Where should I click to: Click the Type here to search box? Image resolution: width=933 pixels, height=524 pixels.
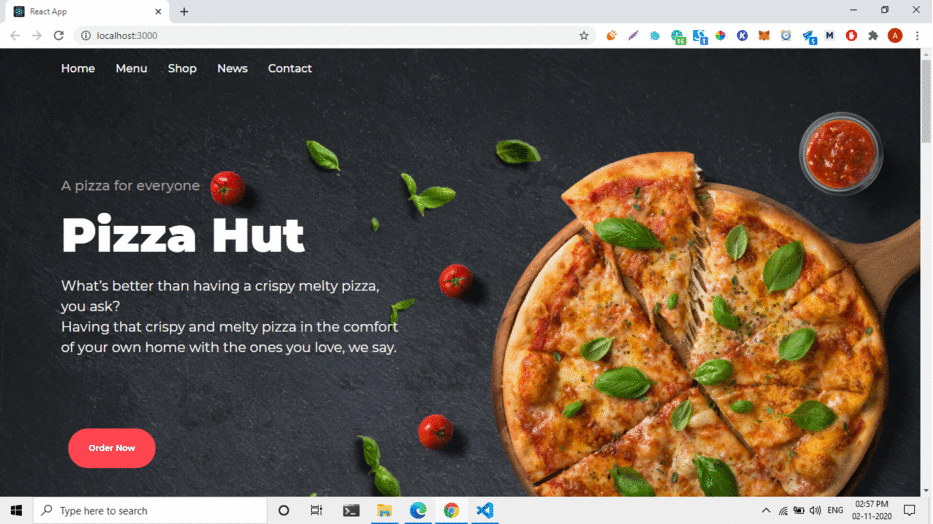(150, 510)
